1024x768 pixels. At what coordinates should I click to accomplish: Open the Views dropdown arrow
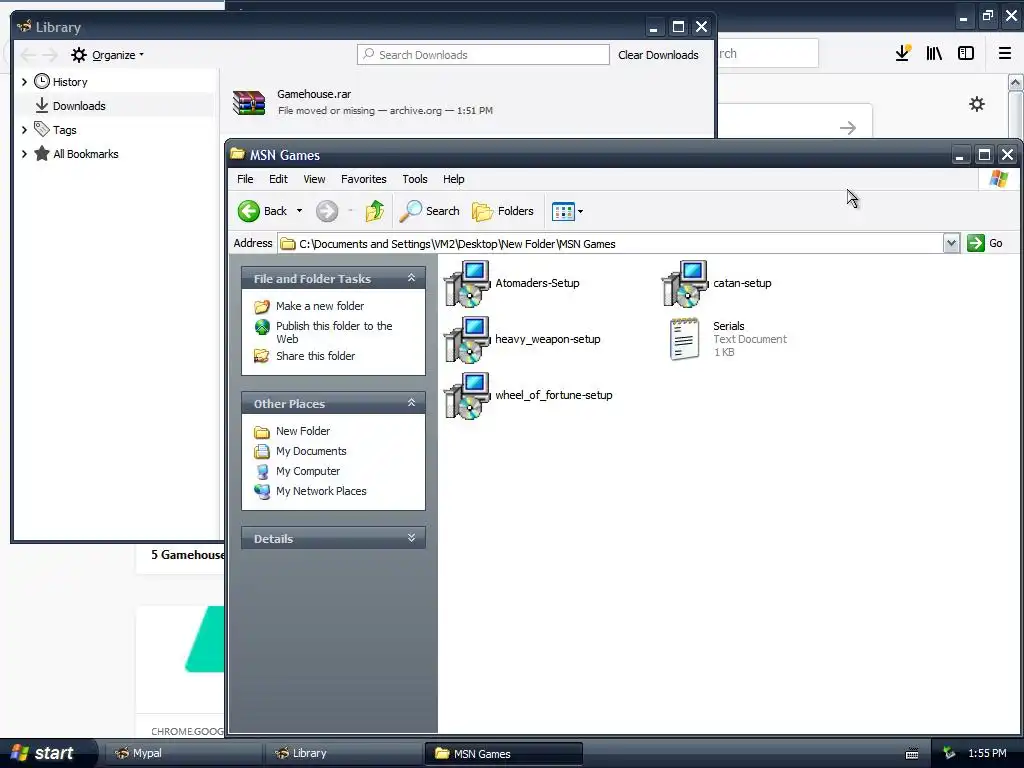tap(580, 211)
